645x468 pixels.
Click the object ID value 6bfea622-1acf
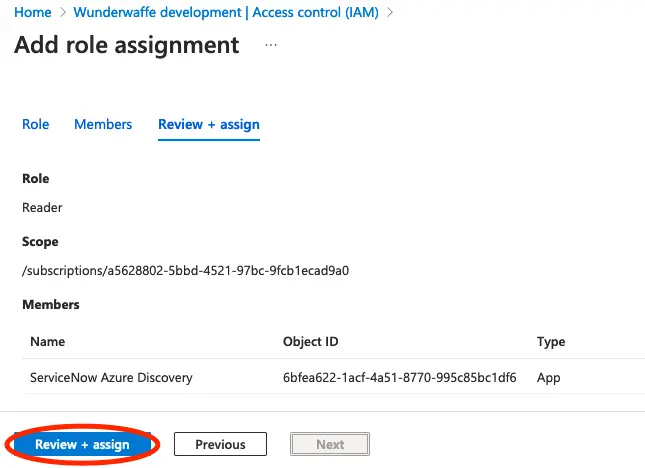[399, 378]
